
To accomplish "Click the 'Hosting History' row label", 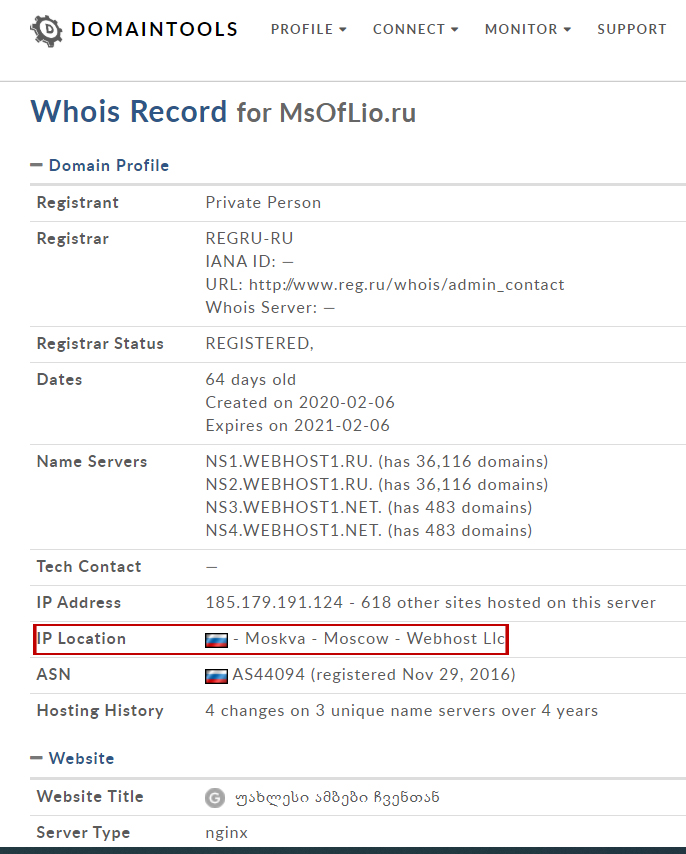I will point(100,711).
